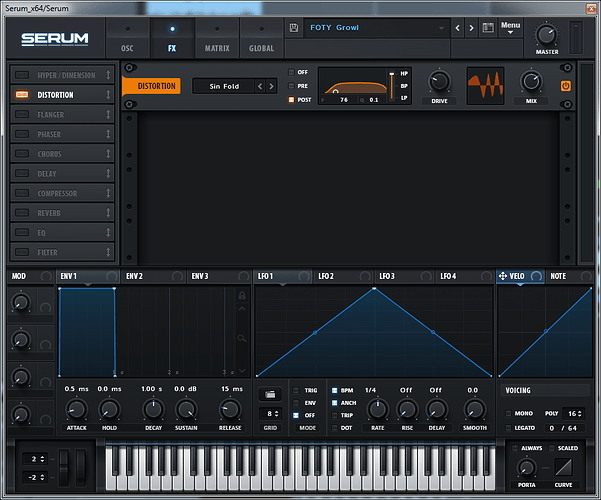Open the Sin Fold distortion type dropdown
Image resolution: width=601 pixels, height=500 pixels.
click(x=223, y=86)
